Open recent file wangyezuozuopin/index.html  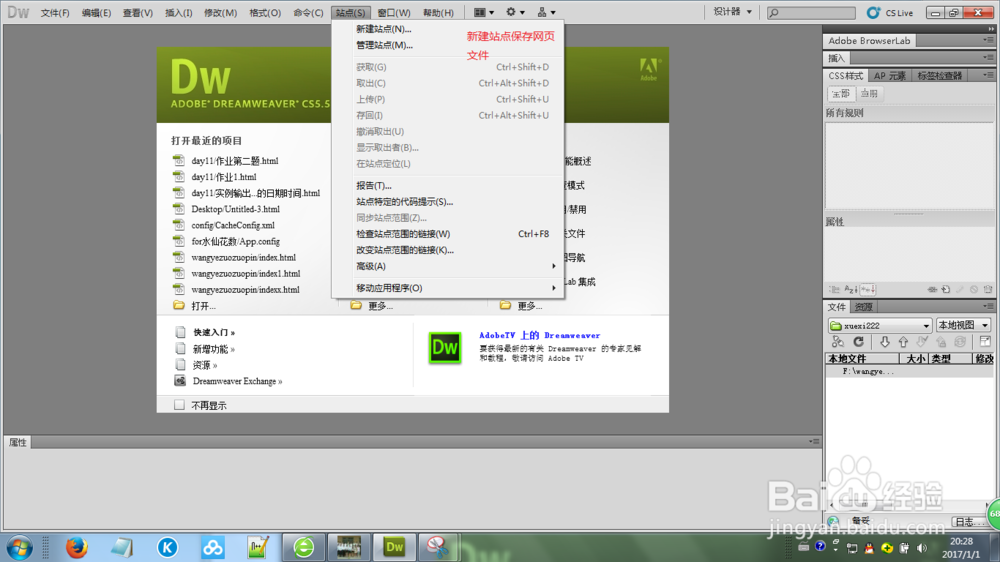pos(244,257)
